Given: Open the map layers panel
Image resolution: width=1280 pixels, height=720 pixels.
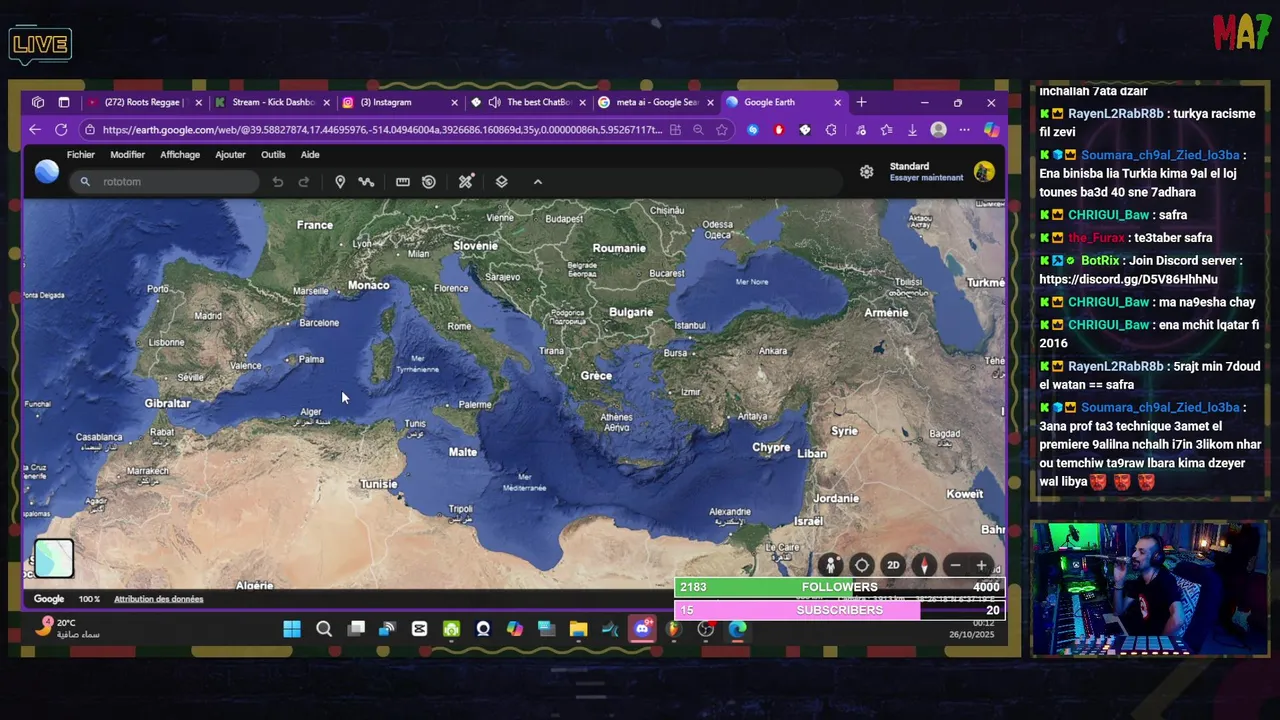Looking at the screenshot, I should coord(502,182).
